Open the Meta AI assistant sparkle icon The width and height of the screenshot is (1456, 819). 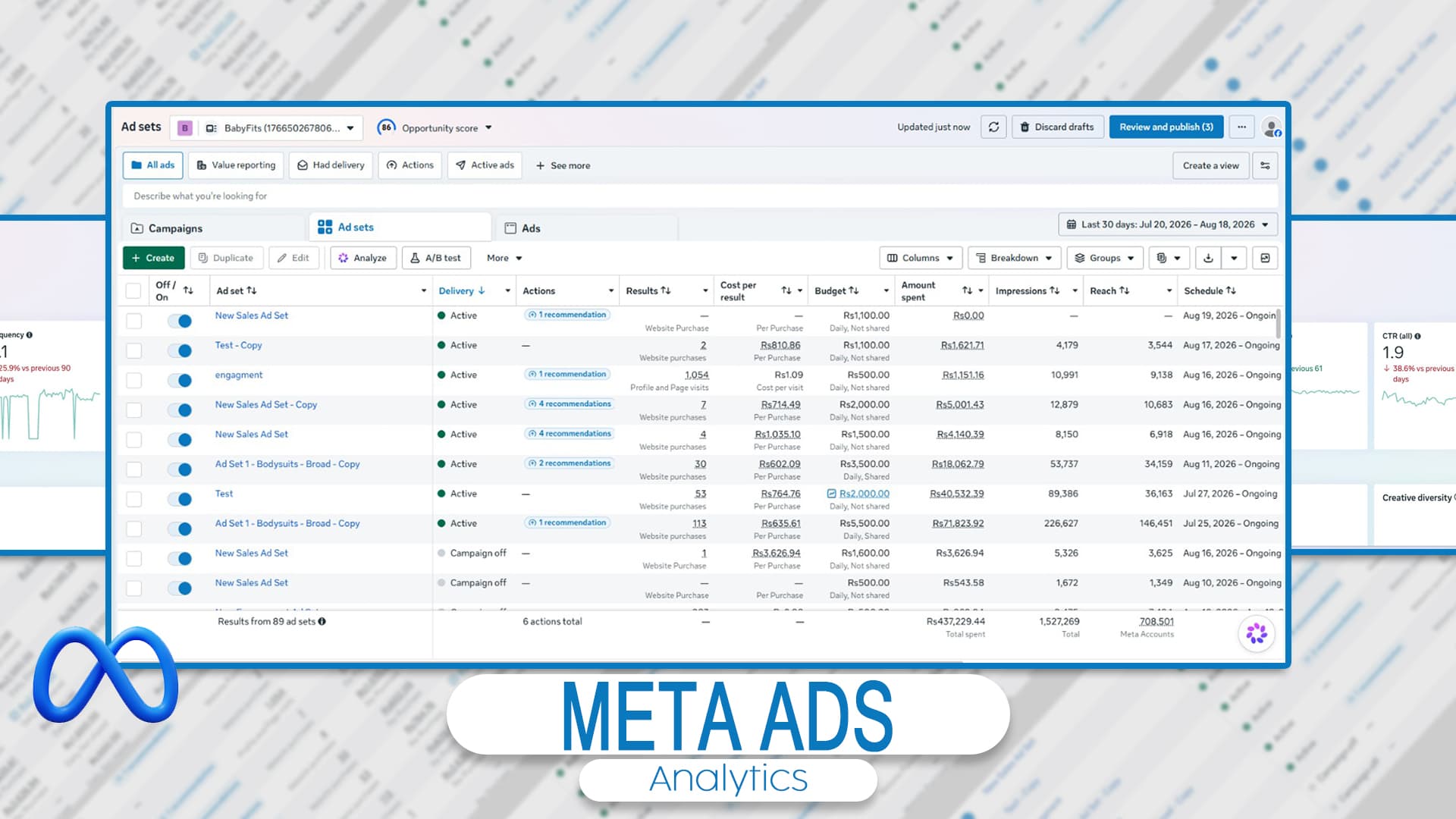coord(1257,633)
